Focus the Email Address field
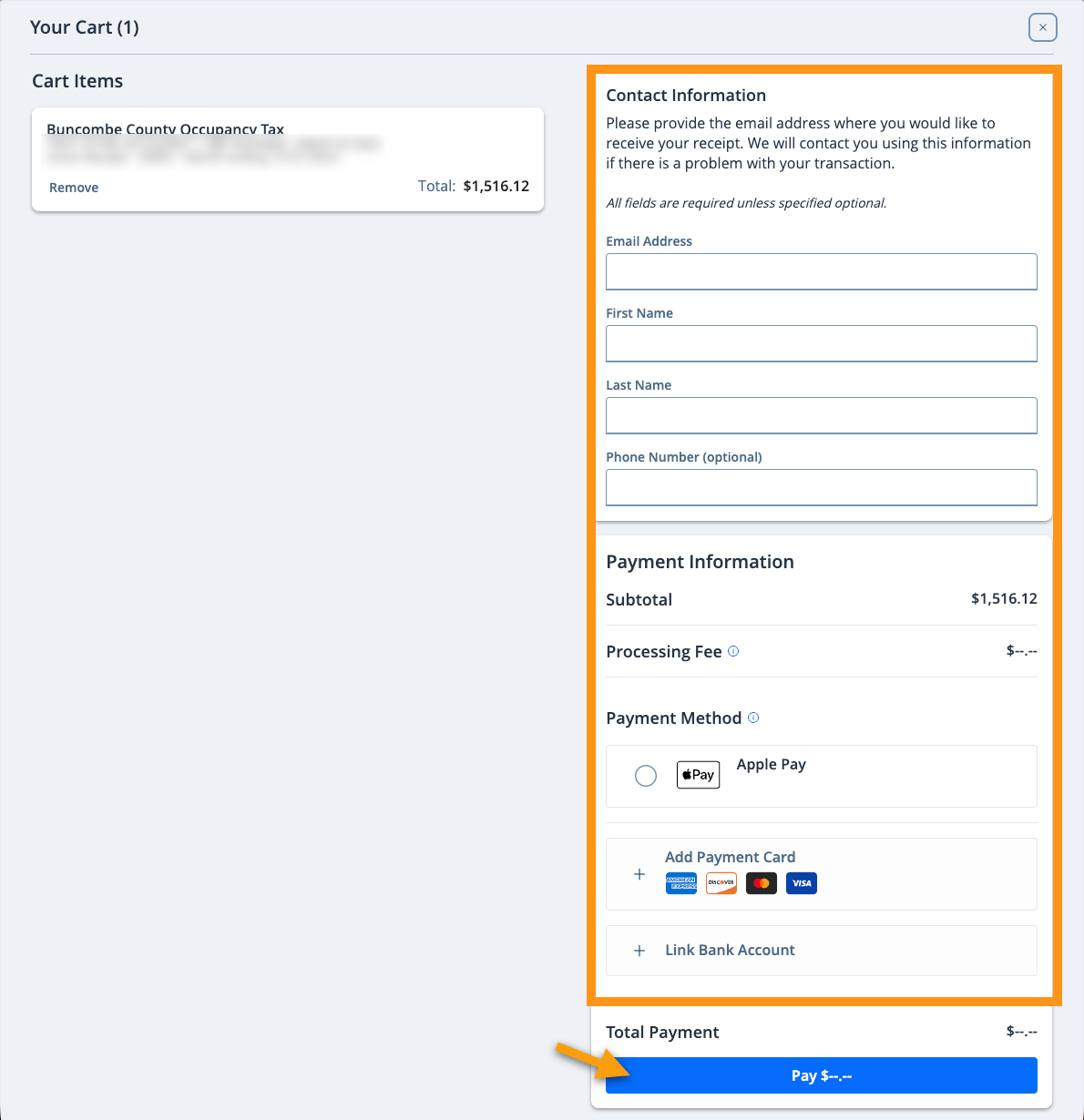 (822, 271)
